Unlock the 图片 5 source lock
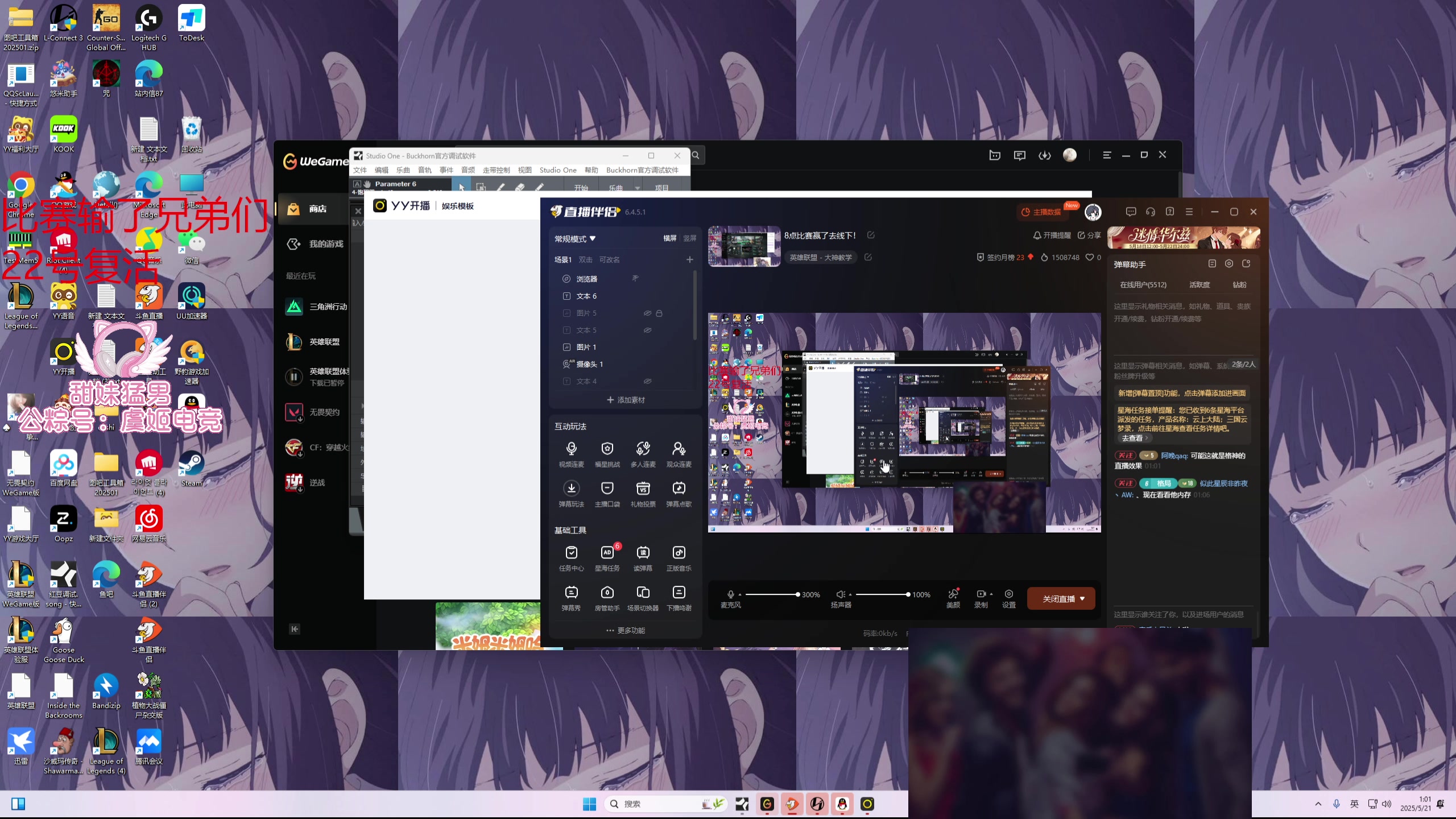1456x819 pixels. (659, 313)
